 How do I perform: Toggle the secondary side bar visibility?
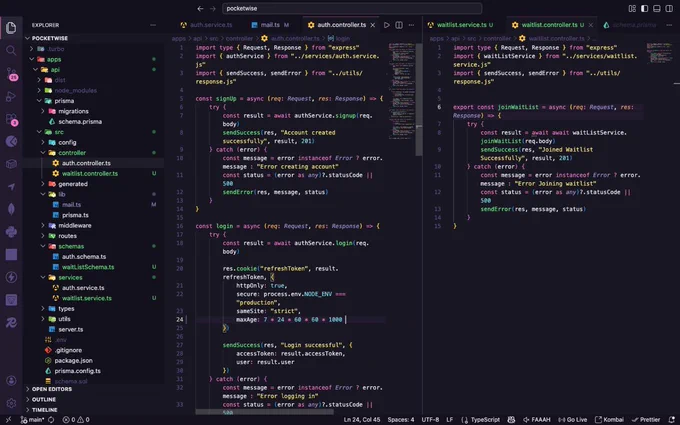pyautogui.click(x=669, y=9)
